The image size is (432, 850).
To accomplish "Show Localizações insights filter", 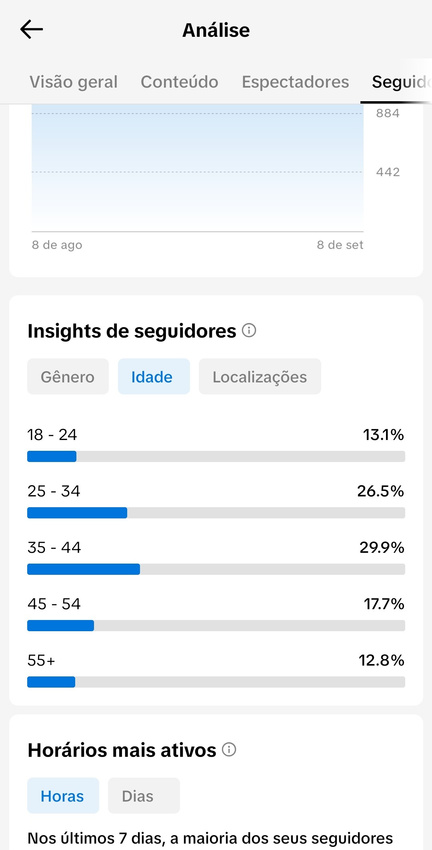I will (x=260, y=377).
